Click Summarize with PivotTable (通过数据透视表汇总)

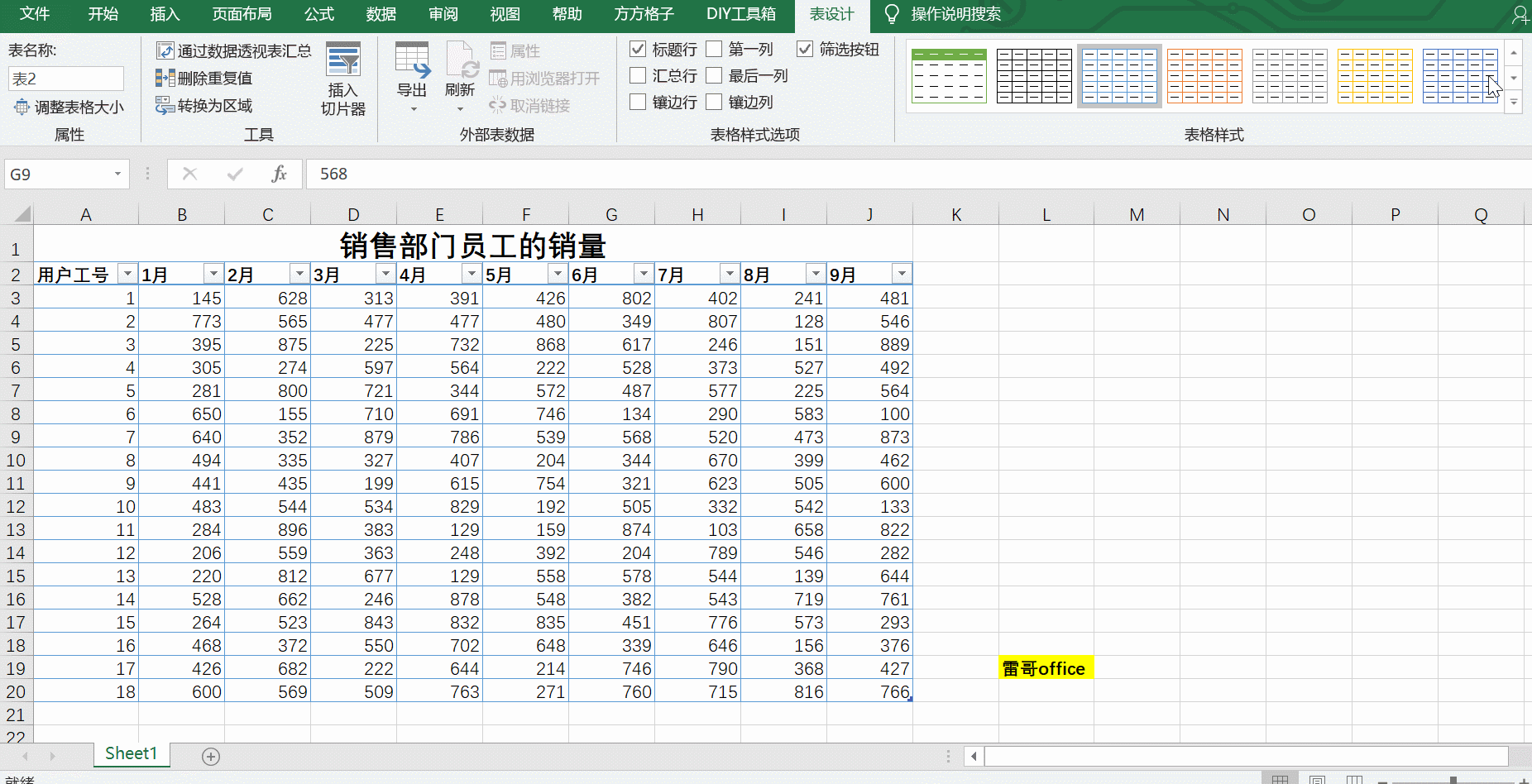pos(234,50)
